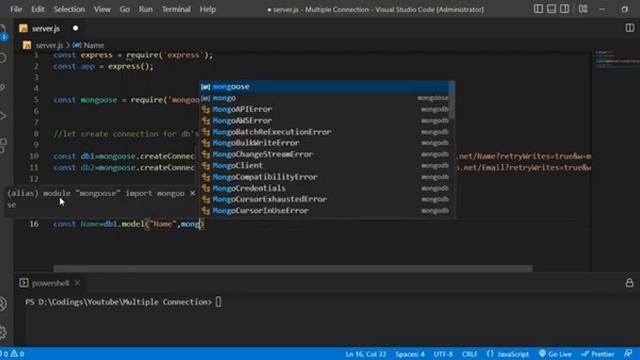Screen dimensions: 640x360
Task: Open the Go menu
Action: coord(124,9)
